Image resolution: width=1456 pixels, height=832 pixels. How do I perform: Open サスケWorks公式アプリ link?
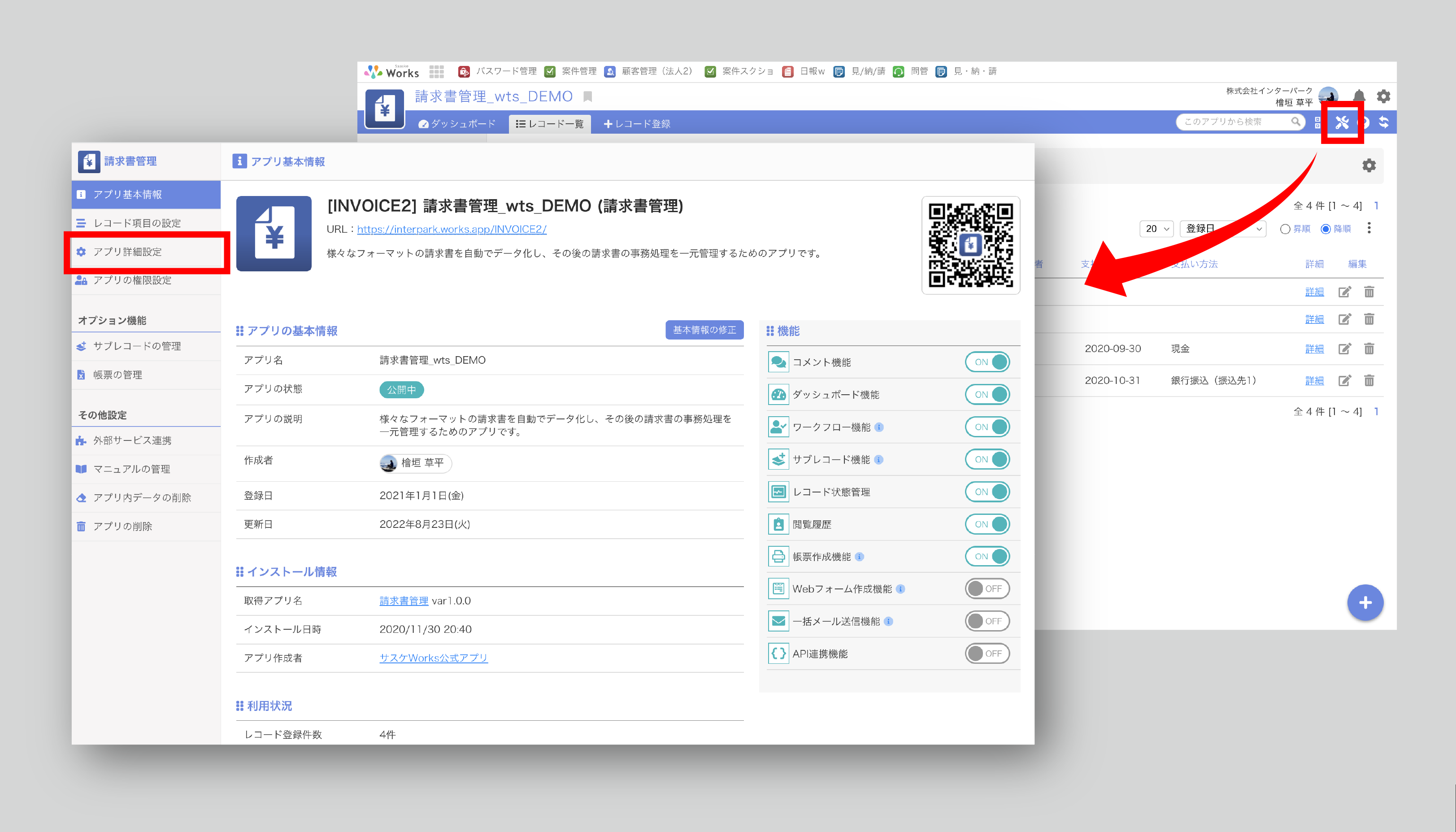pyautogui.click(x=434, y=658)
